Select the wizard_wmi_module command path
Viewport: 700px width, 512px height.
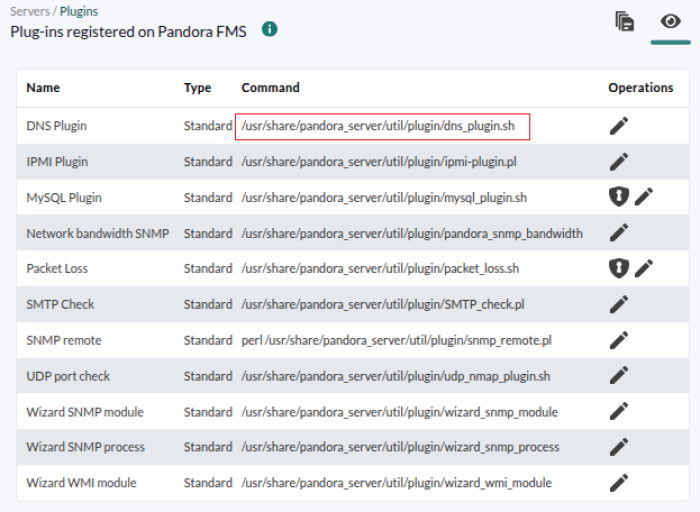(396, 483)
